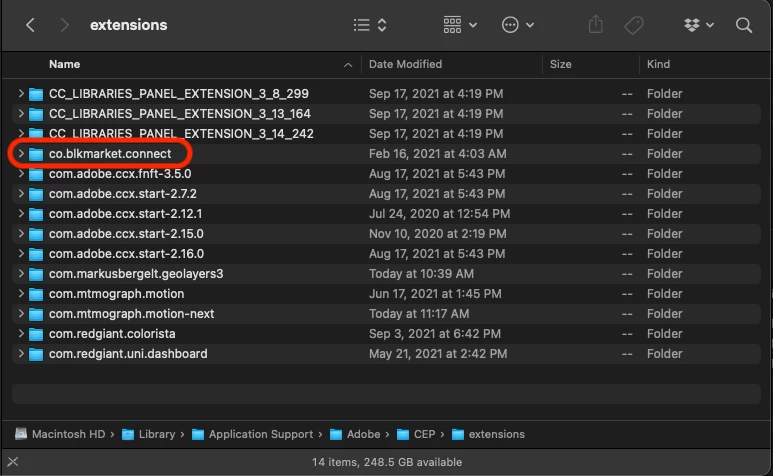This screenshot has height=476, width=773.
Task: Sort by the Date Modified column
Action: (405, 64)
